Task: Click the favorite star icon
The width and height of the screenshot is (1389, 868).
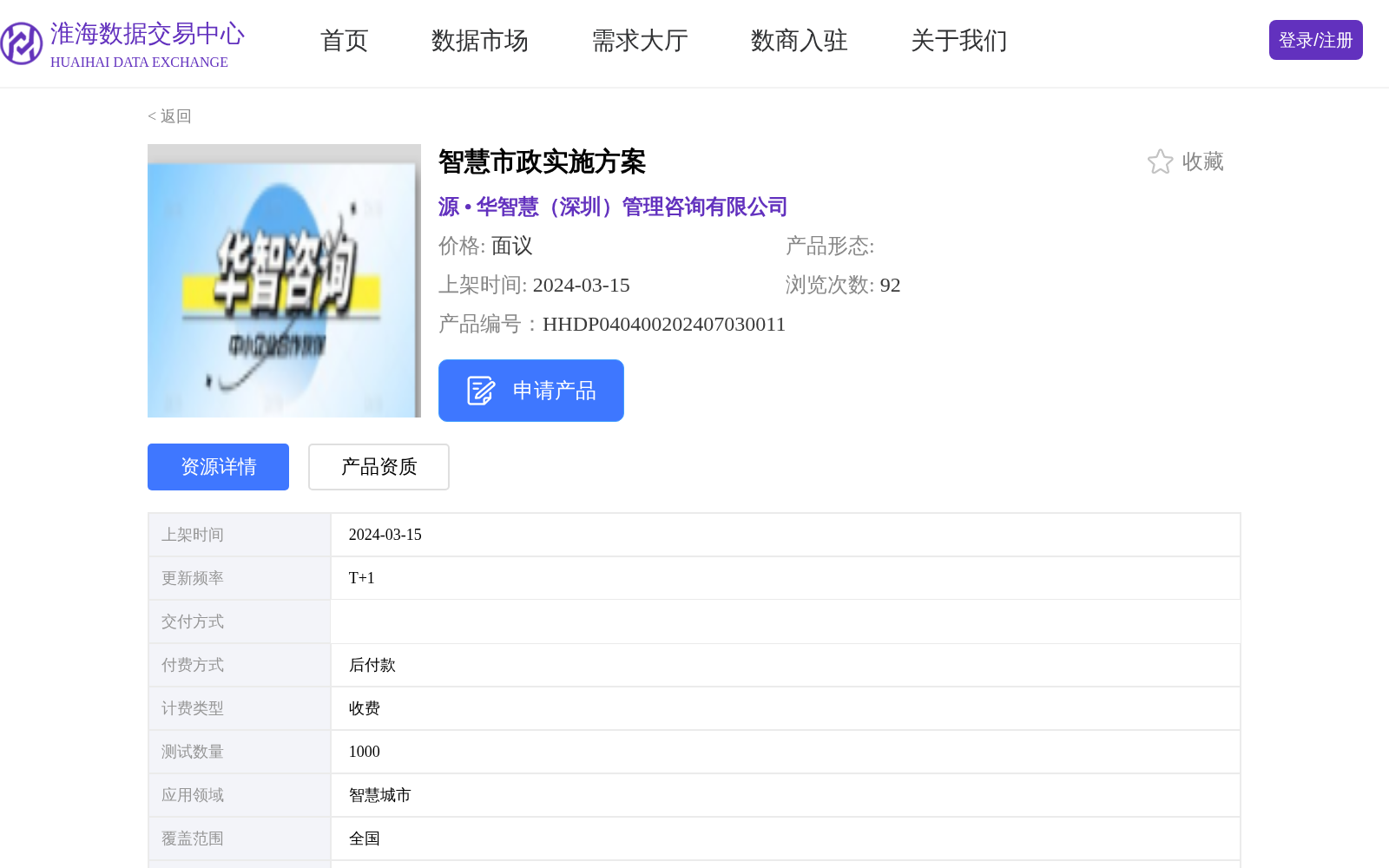Action: (1160, 161)
